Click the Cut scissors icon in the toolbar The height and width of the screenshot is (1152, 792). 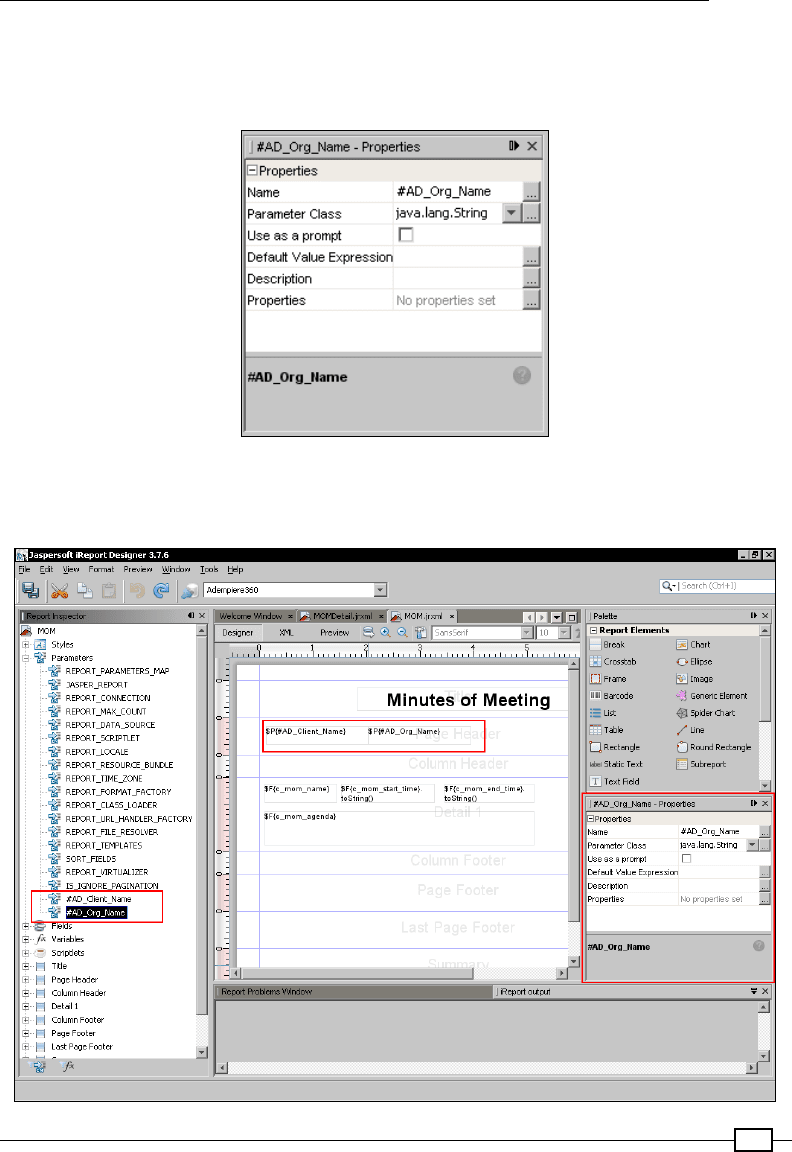click(x=60, y=590)
